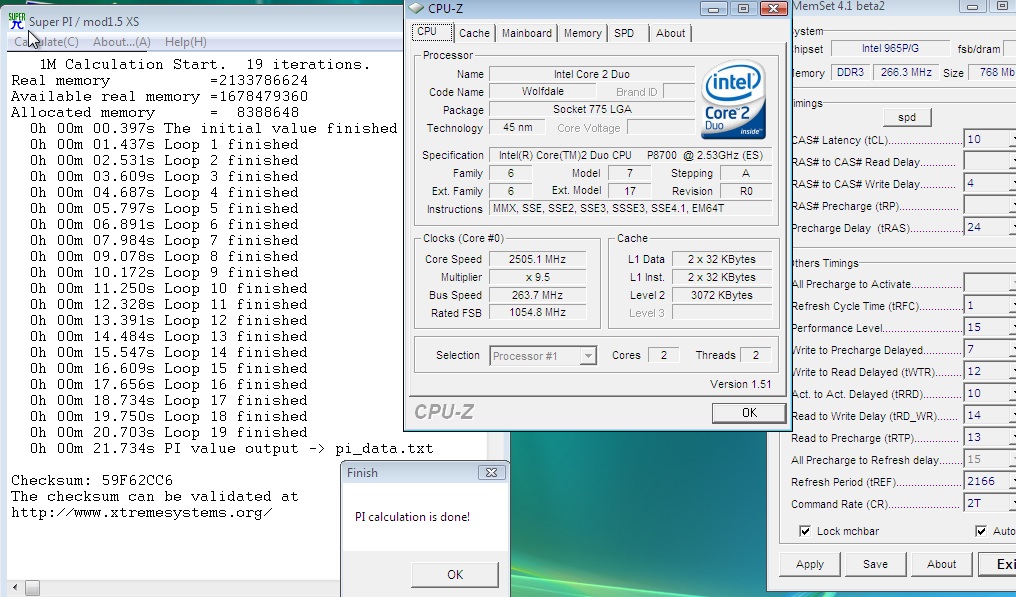
Task: Open the Command Rate (CR) dropdown
Action: pos(1012,504)
